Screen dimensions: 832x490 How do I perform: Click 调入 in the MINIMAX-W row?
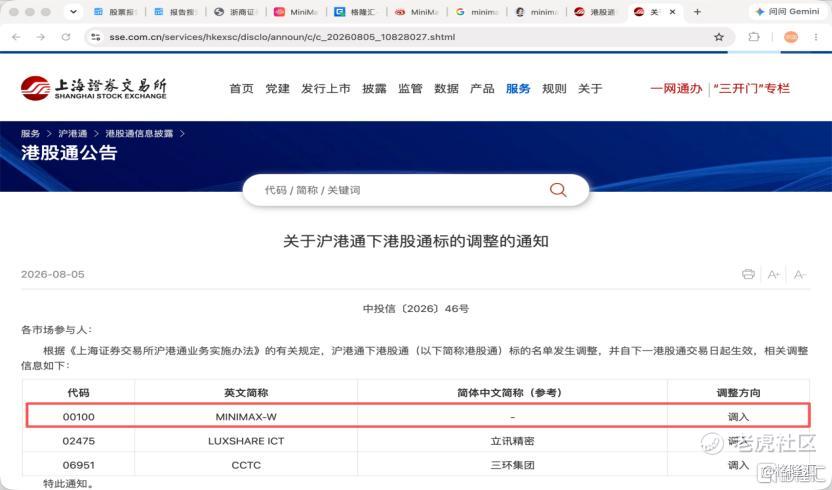point(738,417)
